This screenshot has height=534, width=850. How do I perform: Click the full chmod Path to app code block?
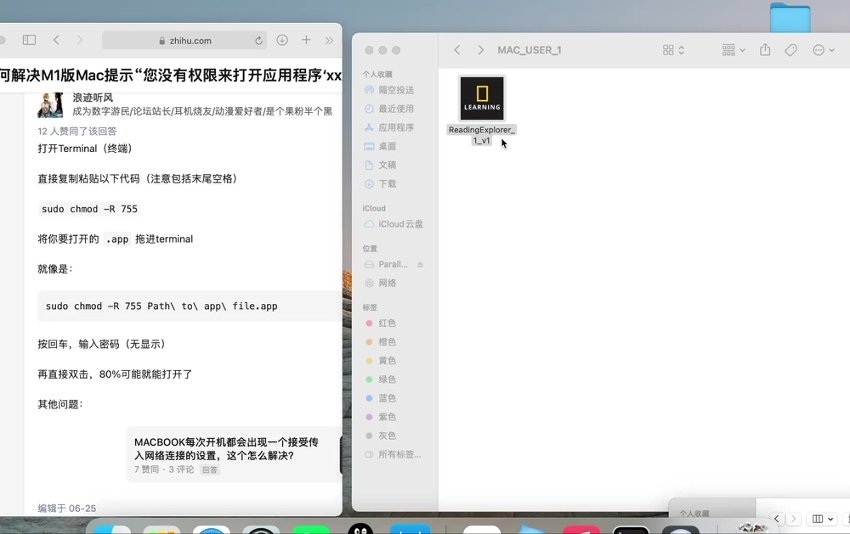[x=189, y=306]
